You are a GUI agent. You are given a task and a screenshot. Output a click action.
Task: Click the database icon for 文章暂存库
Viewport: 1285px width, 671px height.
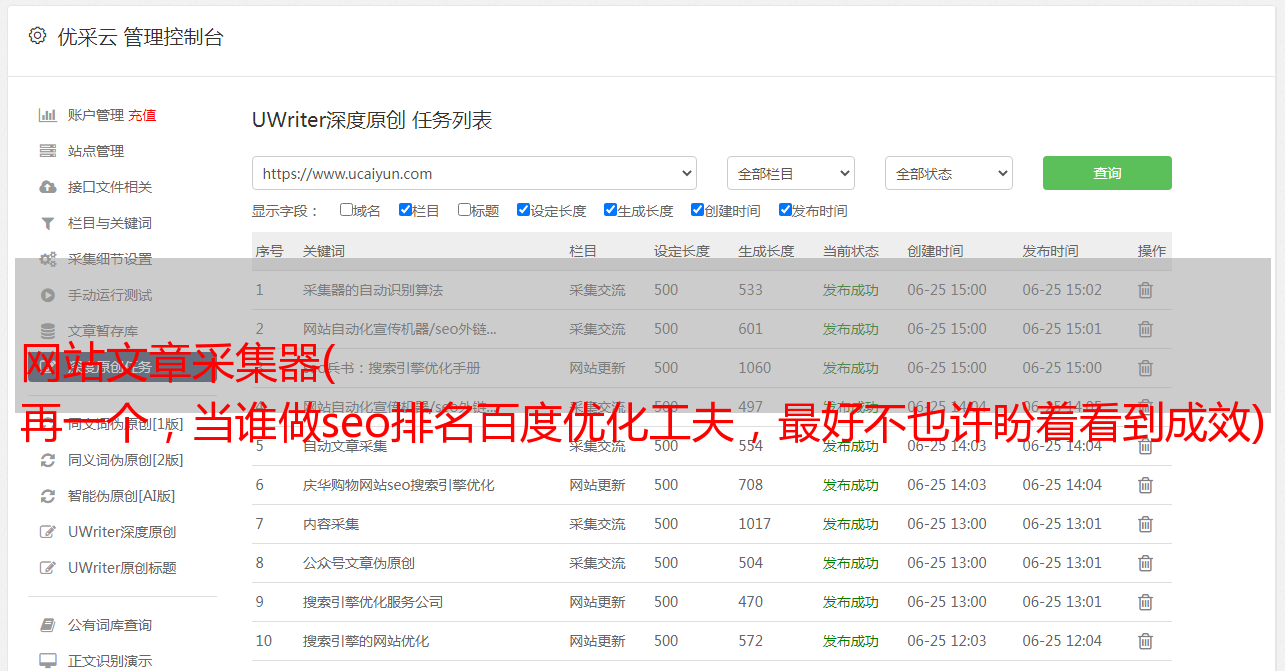point(47,331)
